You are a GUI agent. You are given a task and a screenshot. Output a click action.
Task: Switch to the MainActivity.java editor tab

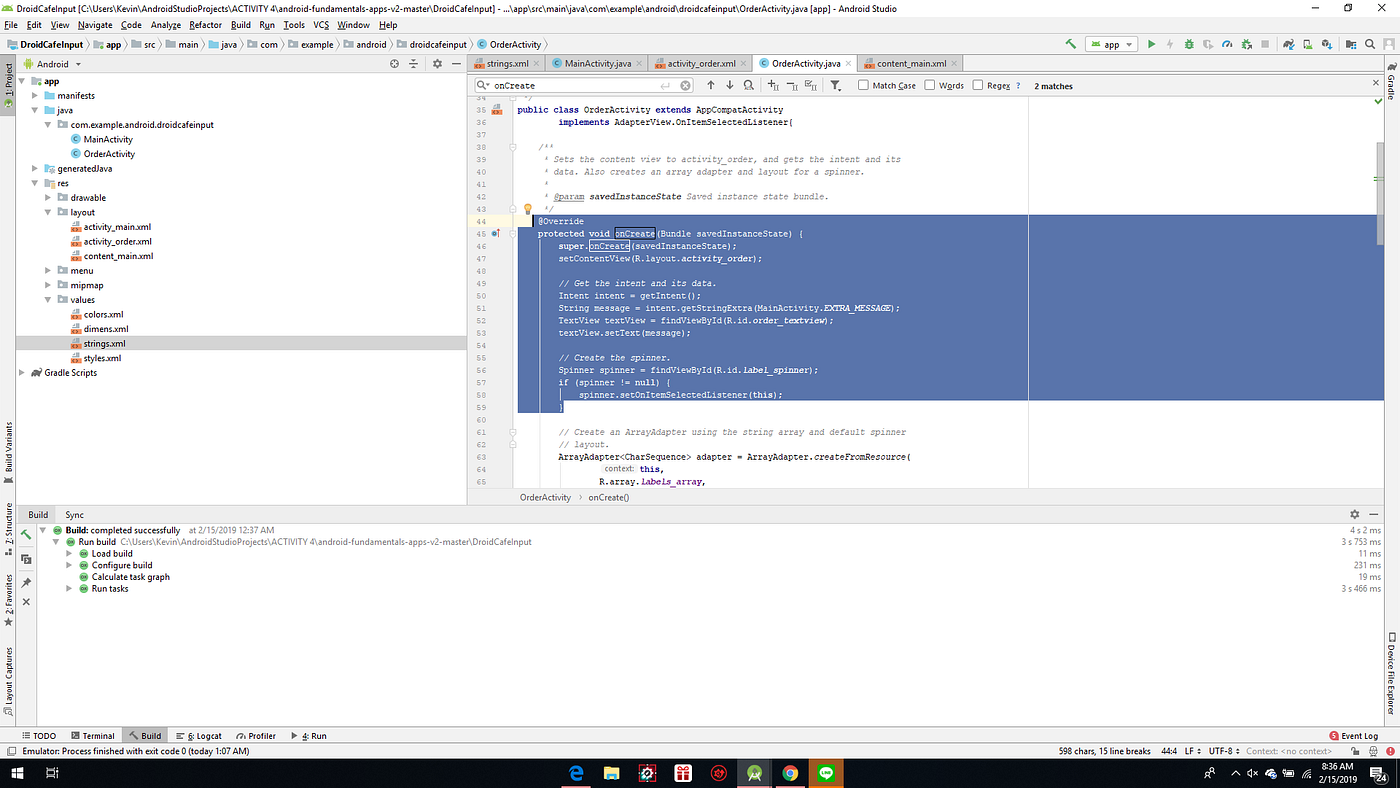596,62
